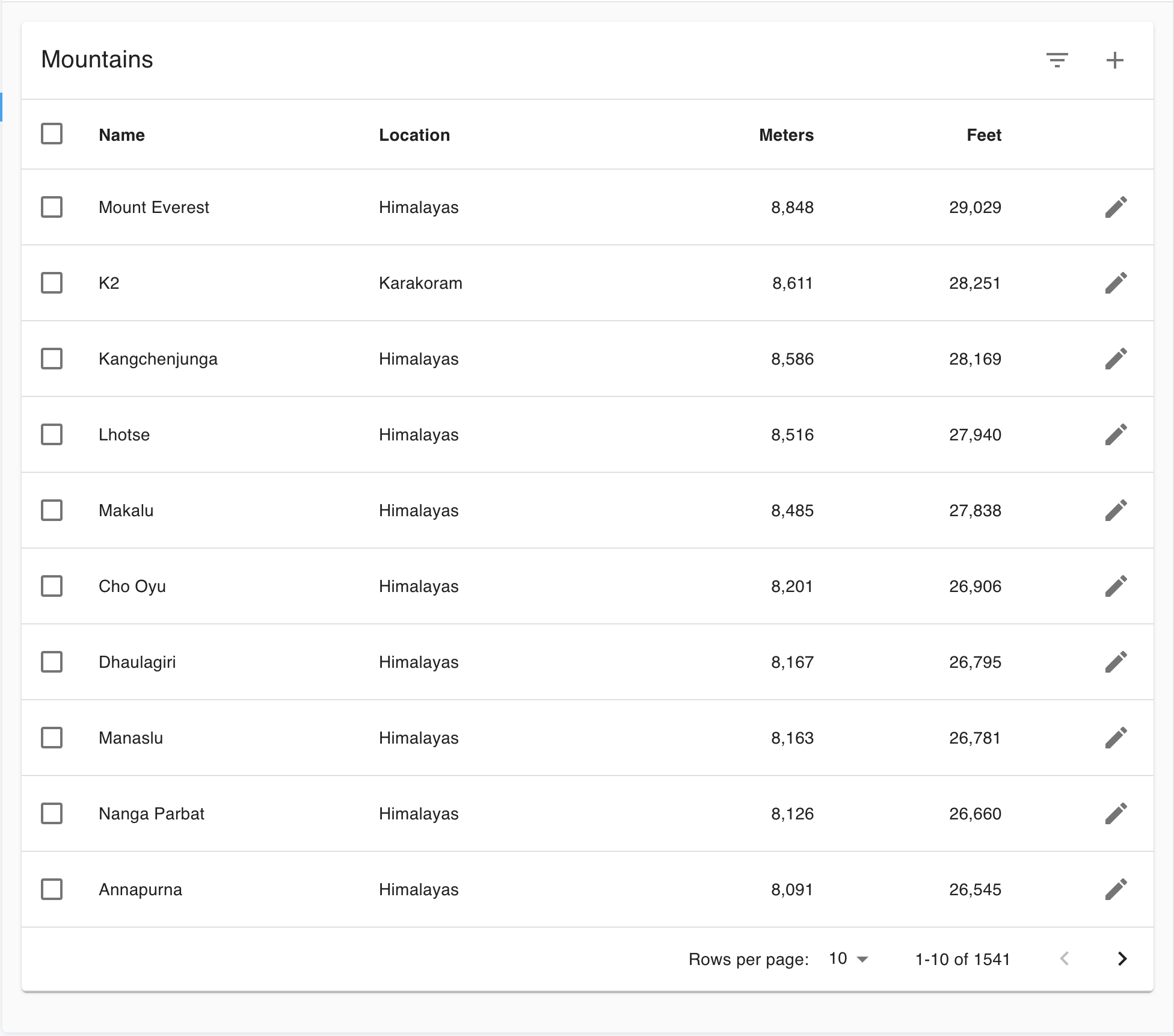Sort by the Name column header
This screenshot has height=1036, width=1174.
tap(121, 135)
